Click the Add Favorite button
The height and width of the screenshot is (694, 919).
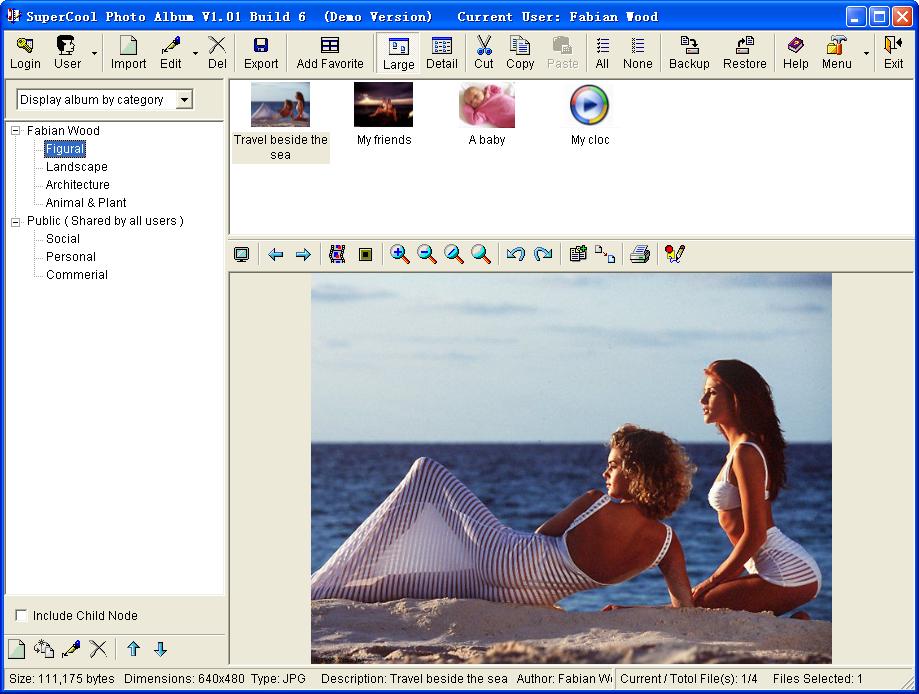pos(330,53)
